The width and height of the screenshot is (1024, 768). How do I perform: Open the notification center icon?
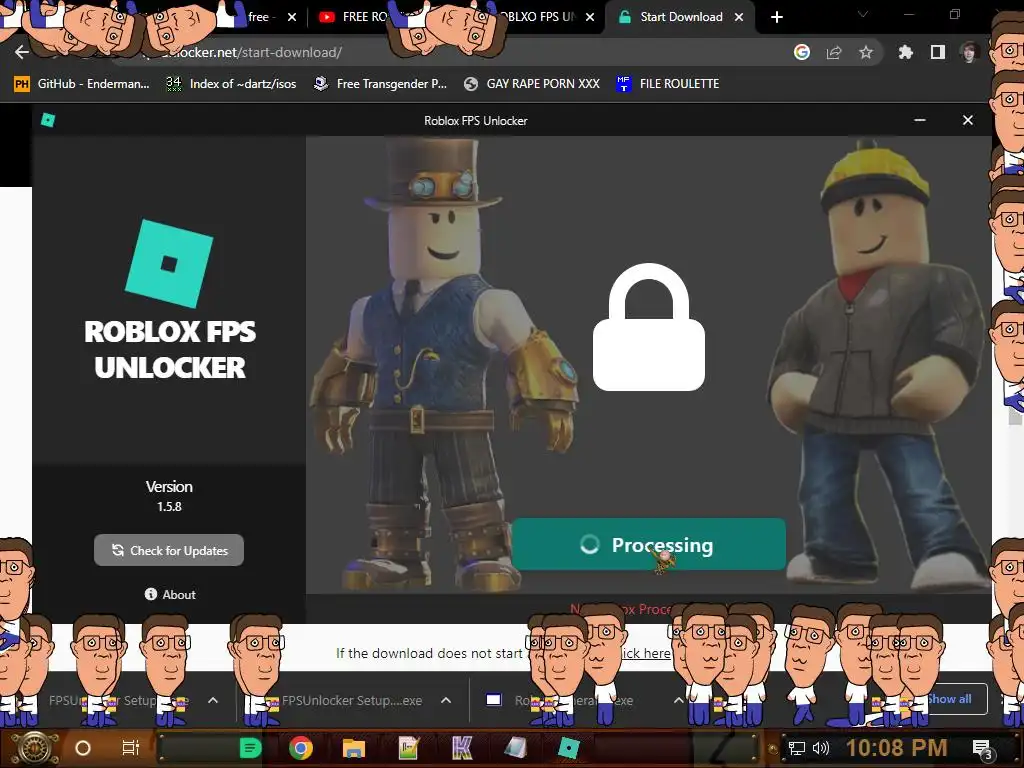[982, 749]
